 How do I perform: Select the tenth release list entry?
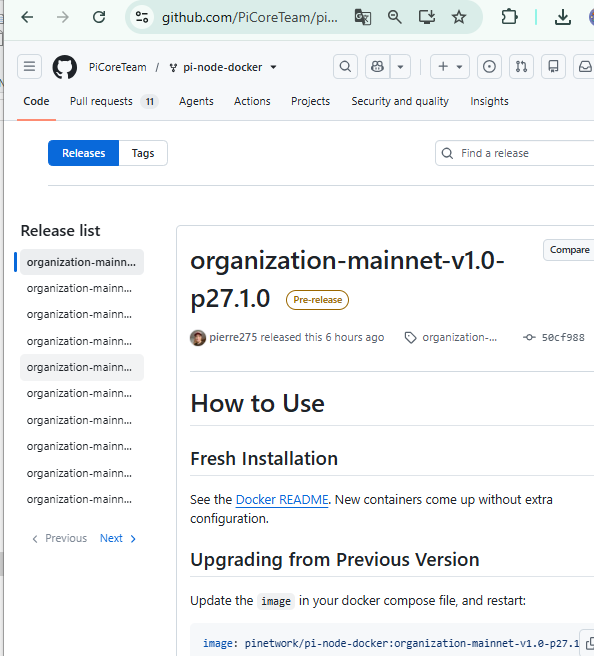(82, 500)
